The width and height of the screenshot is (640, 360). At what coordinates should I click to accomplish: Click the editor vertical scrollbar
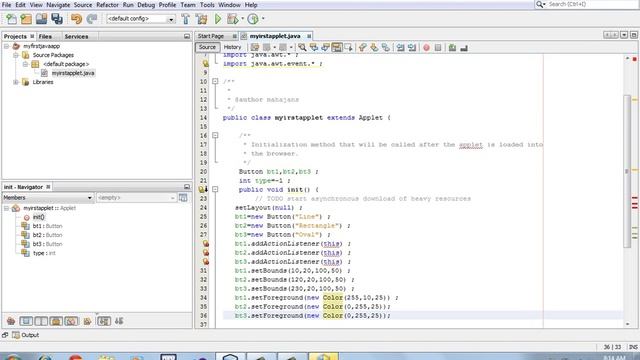pyautogui.click(x=627, y=171)
